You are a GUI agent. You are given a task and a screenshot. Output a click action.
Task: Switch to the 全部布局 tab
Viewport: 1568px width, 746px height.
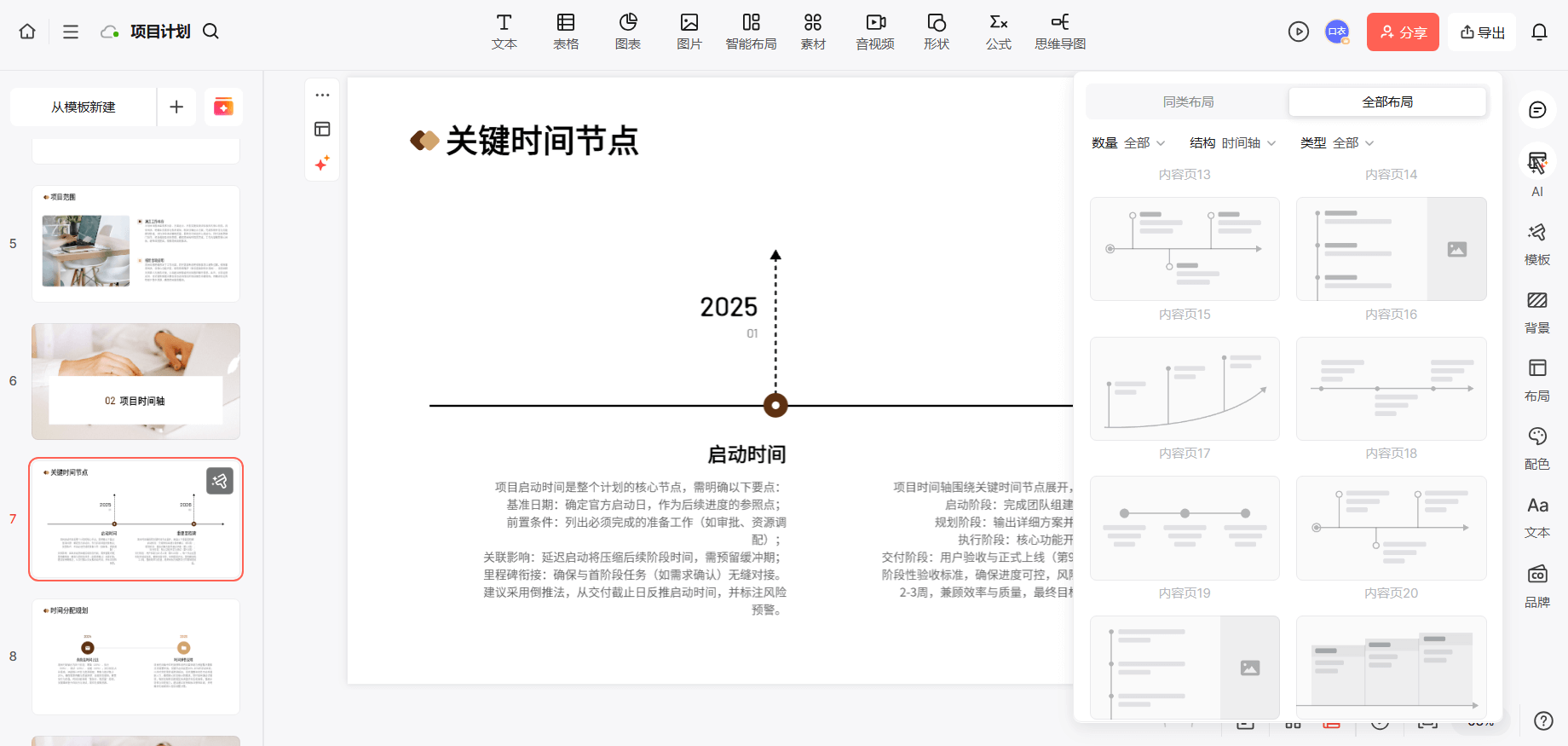tap(1387, 101)
